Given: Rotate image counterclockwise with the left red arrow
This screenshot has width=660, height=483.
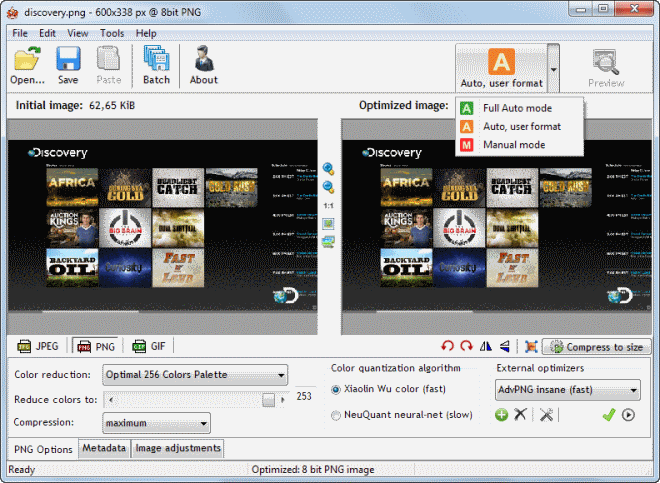Looking at the screenshot, I should [447, 347].
